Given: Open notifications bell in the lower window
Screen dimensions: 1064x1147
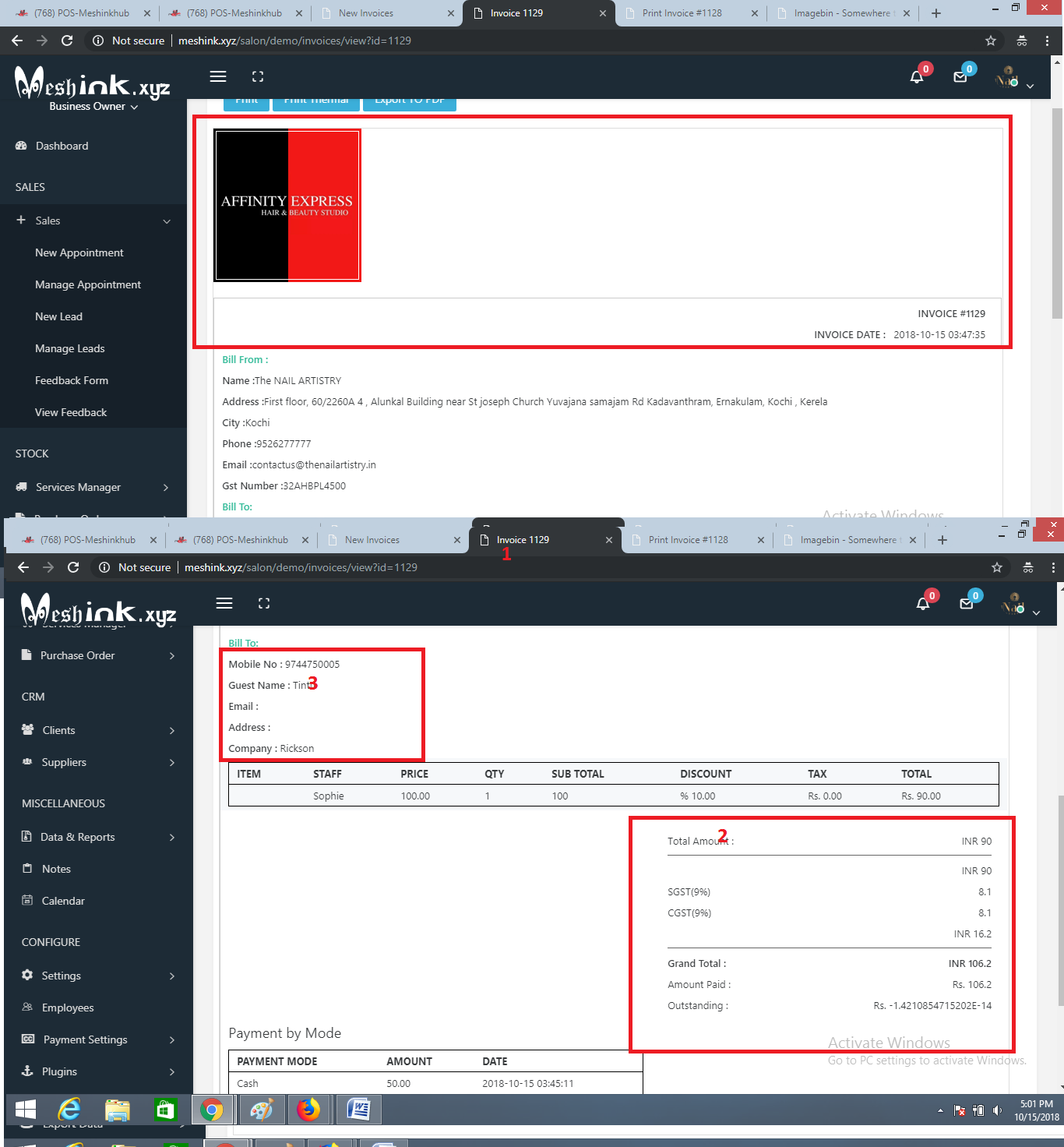Looking at the screenshot, I should [x=923, y=603].
